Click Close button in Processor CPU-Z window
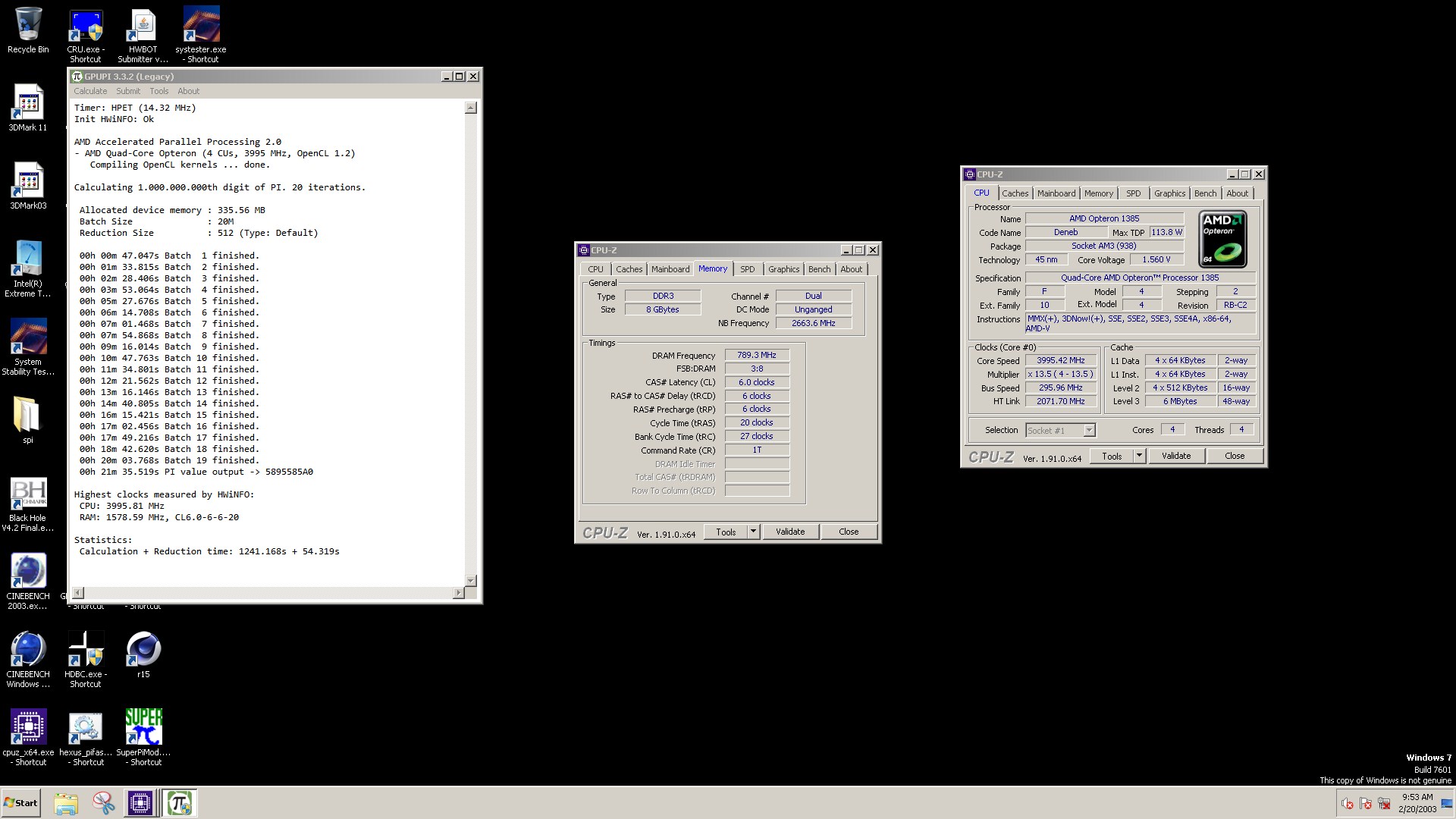 click(x=1235, y=456)
